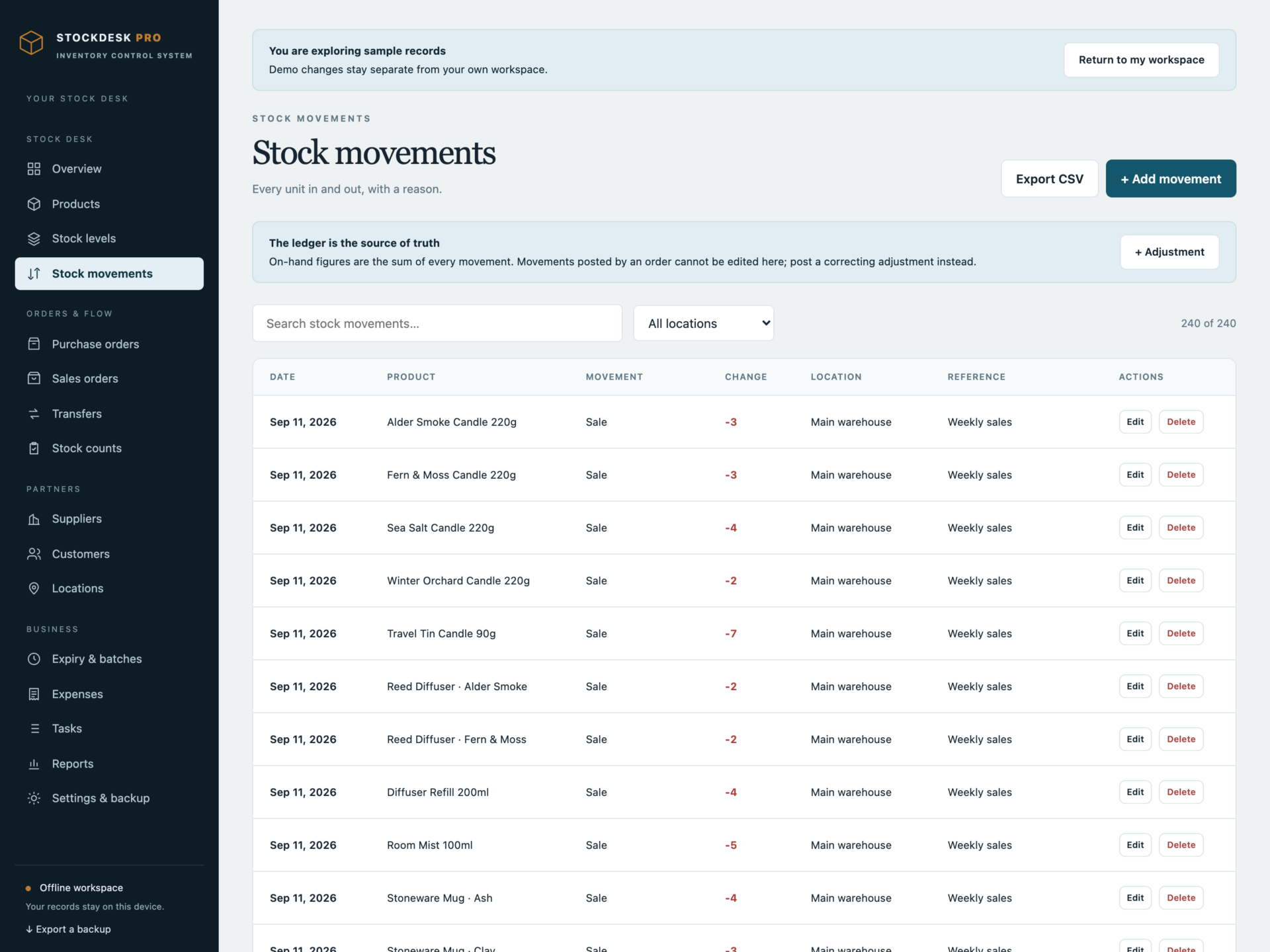Image resolution: width=1270 pixels, height=952 pixels.
Task: Click Return to my workspace button
Action: click(x=1141, y=60)
